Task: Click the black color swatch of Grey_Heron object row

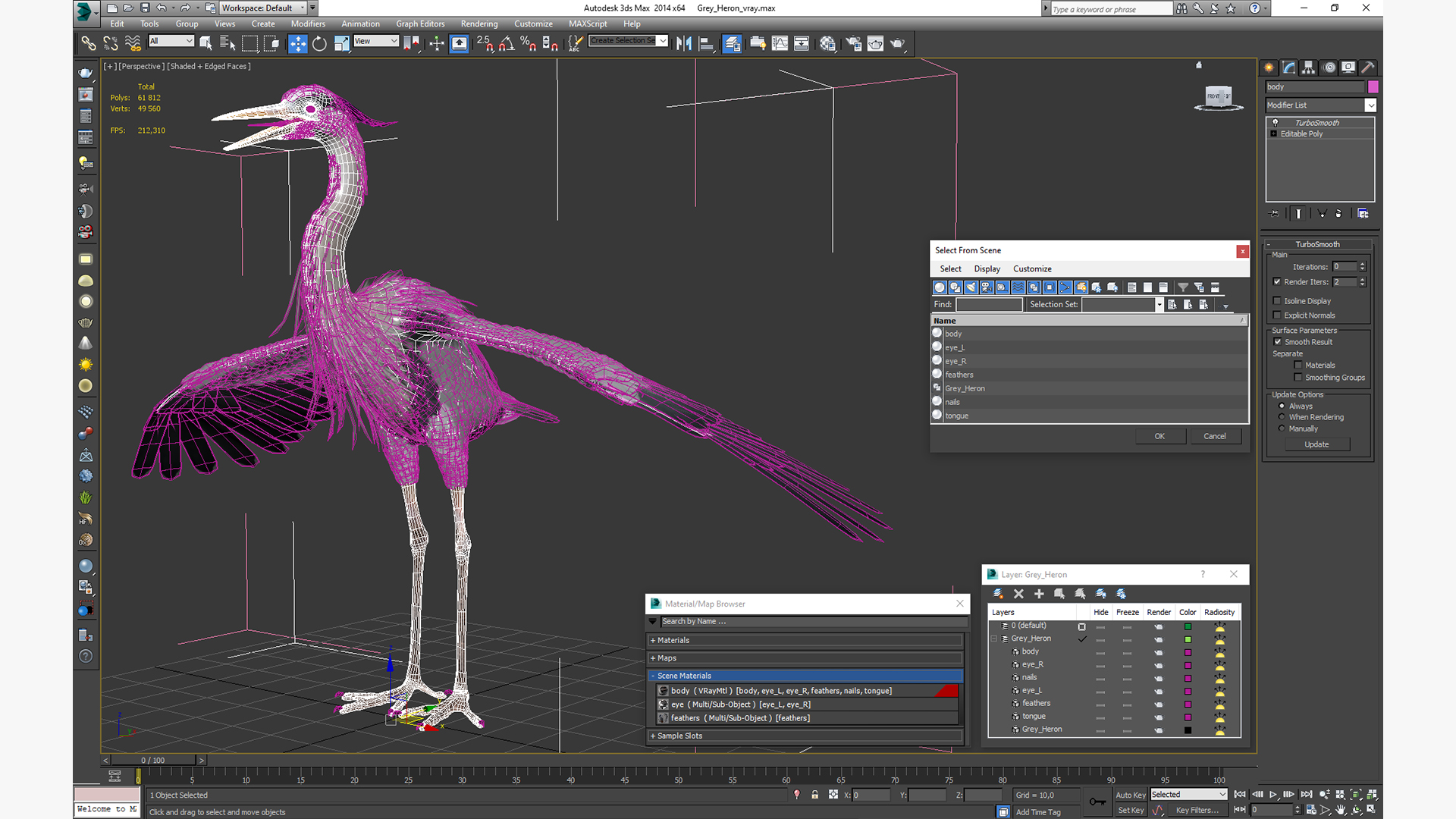Action: click(x=1188, y=730)
